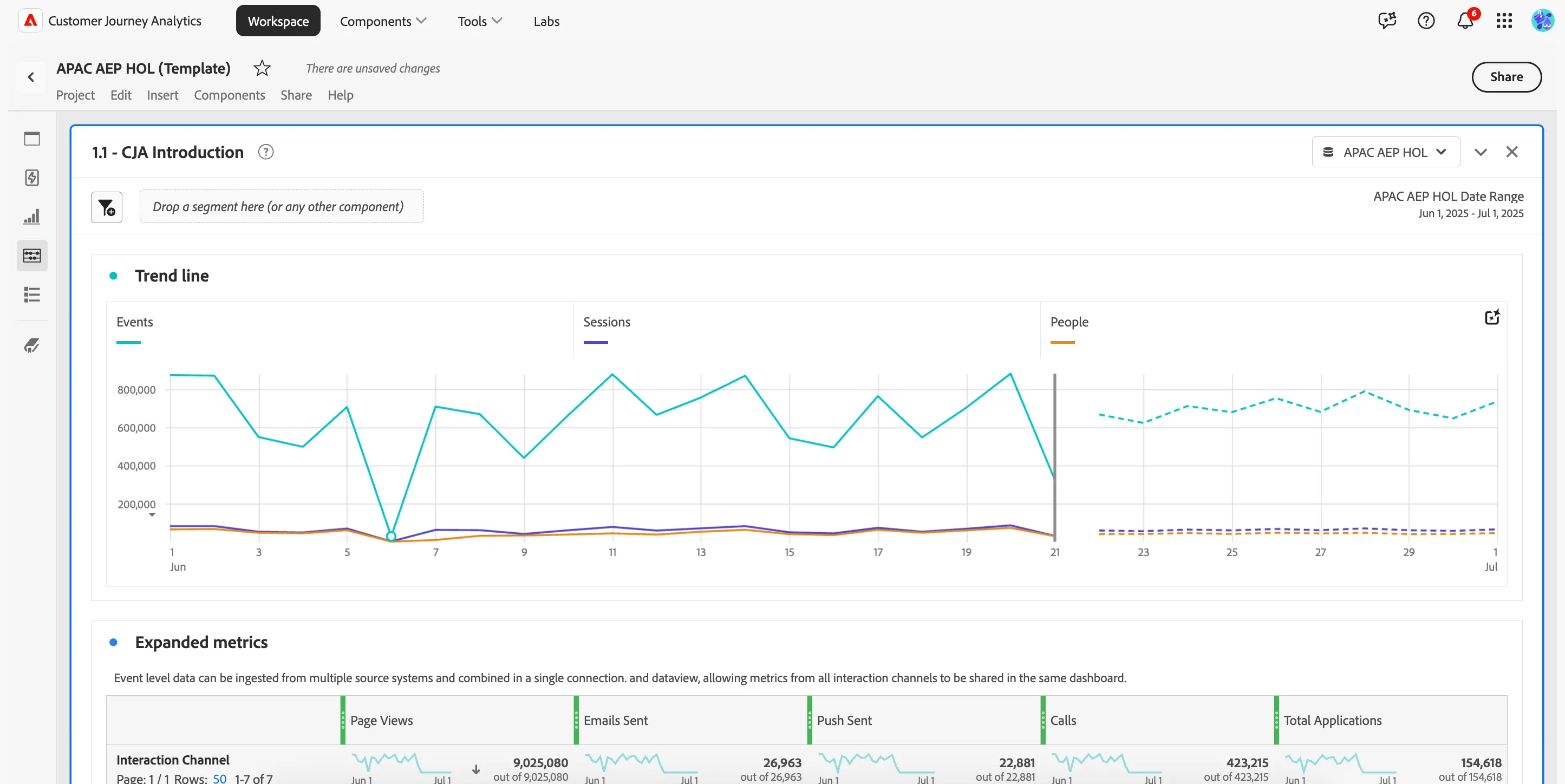The width and height of the screenshot is (1565, 784).
Task: Click the Page Views column header
Action: pyautogui.click(x=382, y=720)
